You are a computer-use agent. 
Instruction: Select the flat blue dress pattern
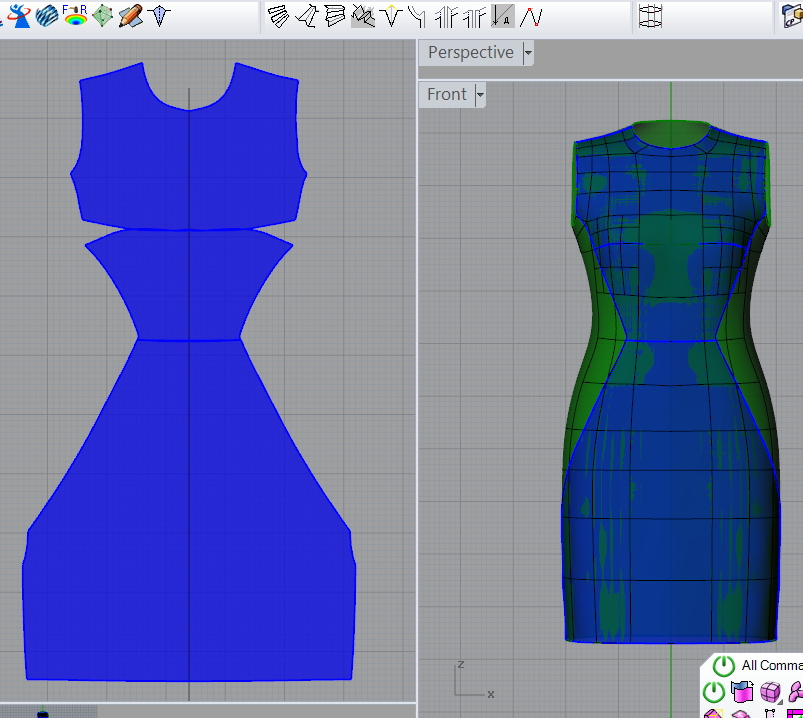tap(190, 500)
